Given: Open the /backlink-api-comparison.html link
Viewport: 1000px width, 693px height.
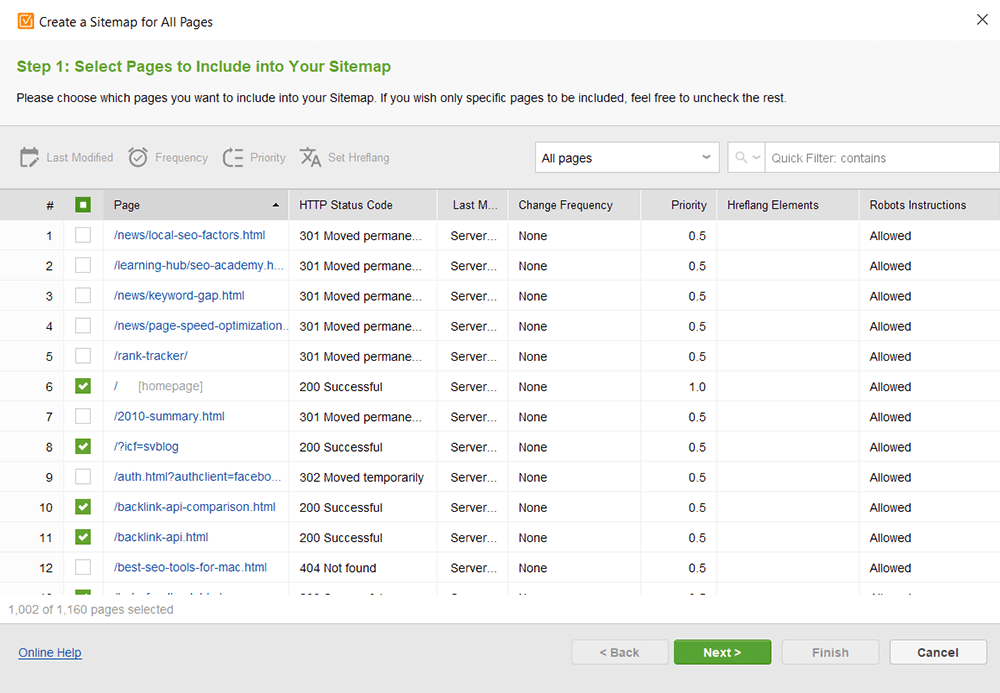Looking at the screenshot, I should tap(195, 507).
